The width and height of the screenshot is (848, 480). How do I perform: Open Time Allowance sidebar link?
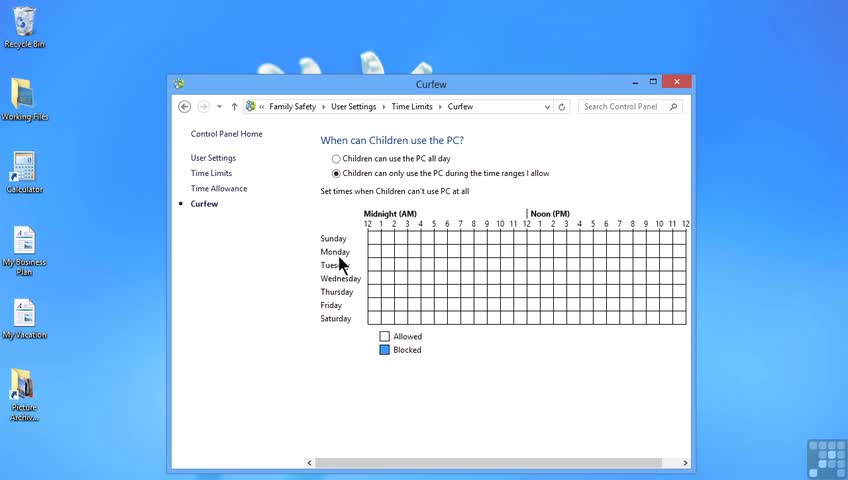(218, 188)
